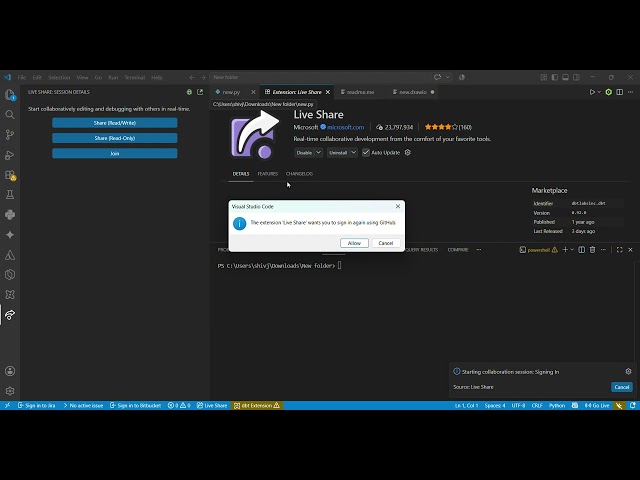Split the editor to the right
Screen dimensions: 640x480
point(620,92)
